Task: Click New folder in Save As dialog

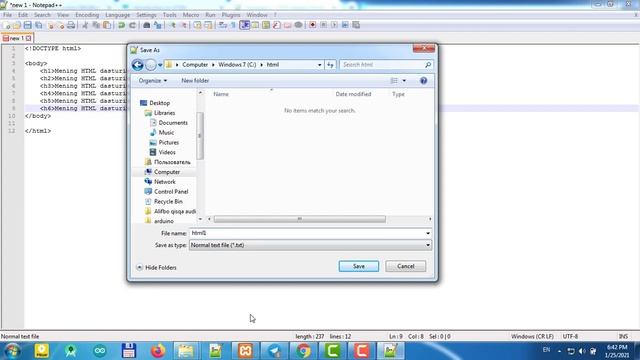Action: tap(195, 80)
